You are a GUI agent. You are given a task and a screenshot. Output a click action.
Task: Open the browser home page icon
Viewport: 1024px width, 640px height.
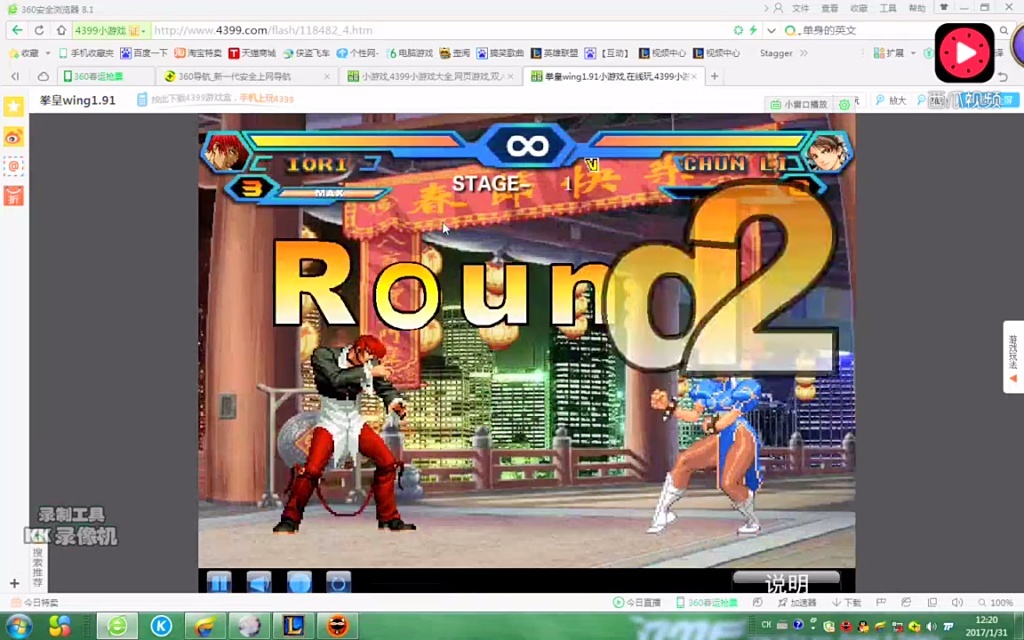[x=61, y=30]
